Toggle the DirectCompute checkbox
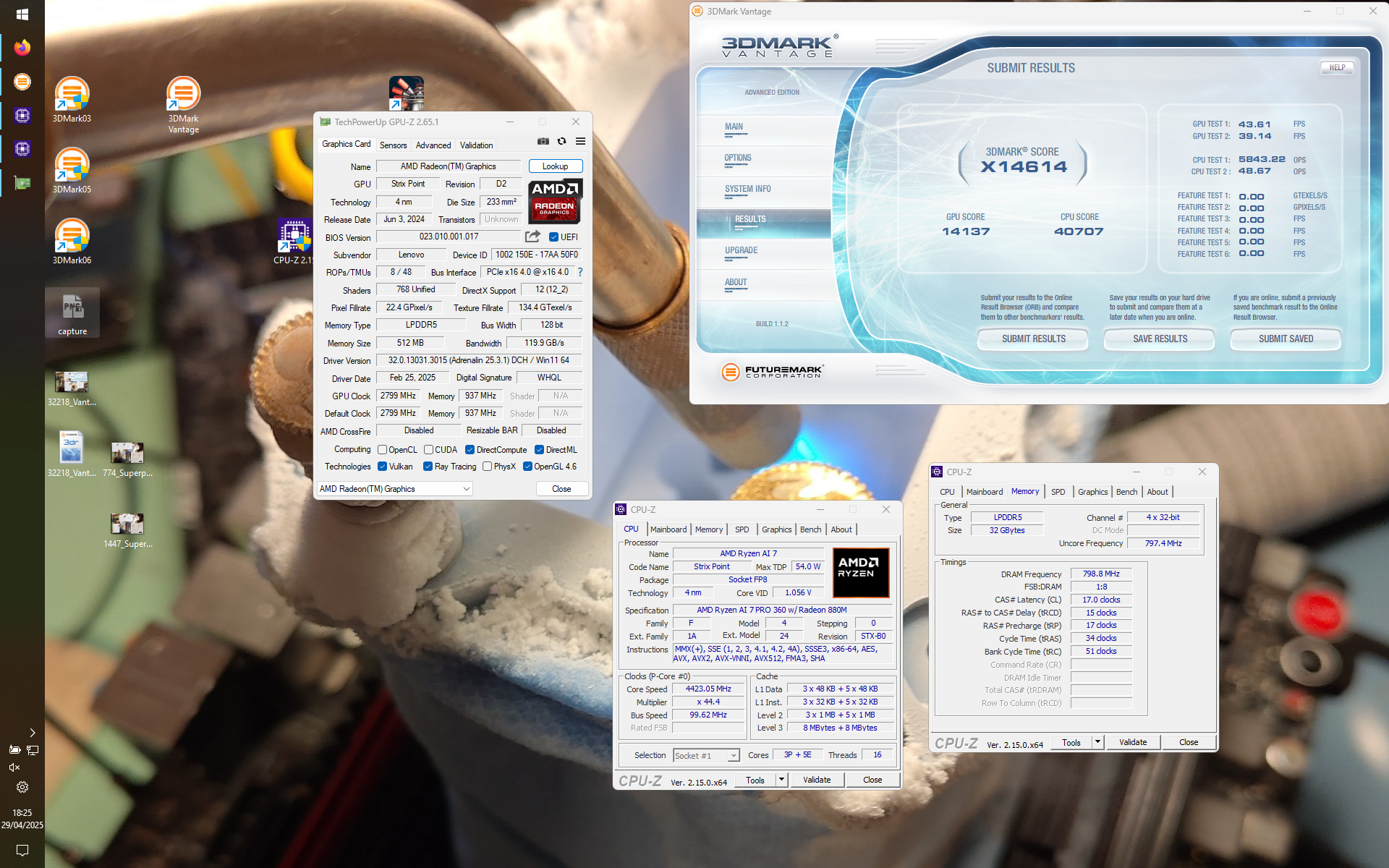The height and width of the screenshot is (868, 1389). pyautogui.click(x=470, y=450)
